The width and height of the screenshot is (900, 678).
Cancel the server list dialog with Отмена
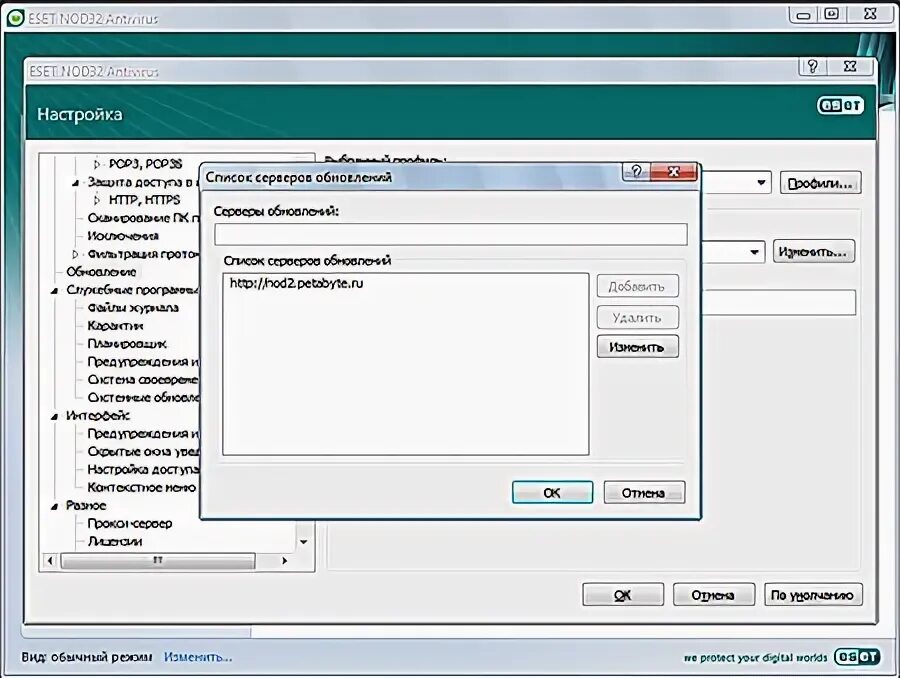[644, 493]
